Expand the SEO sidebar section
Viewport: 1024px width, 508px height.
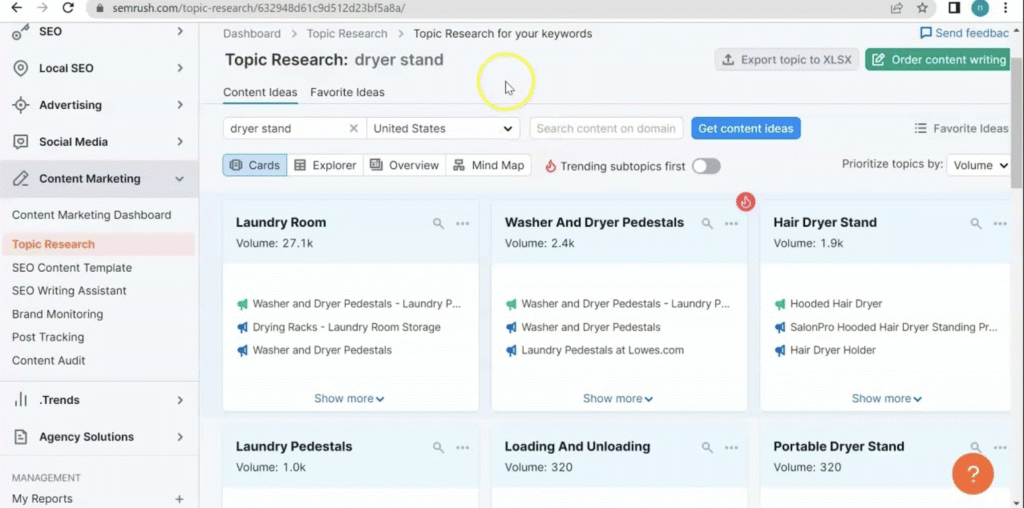click(180, 31)
